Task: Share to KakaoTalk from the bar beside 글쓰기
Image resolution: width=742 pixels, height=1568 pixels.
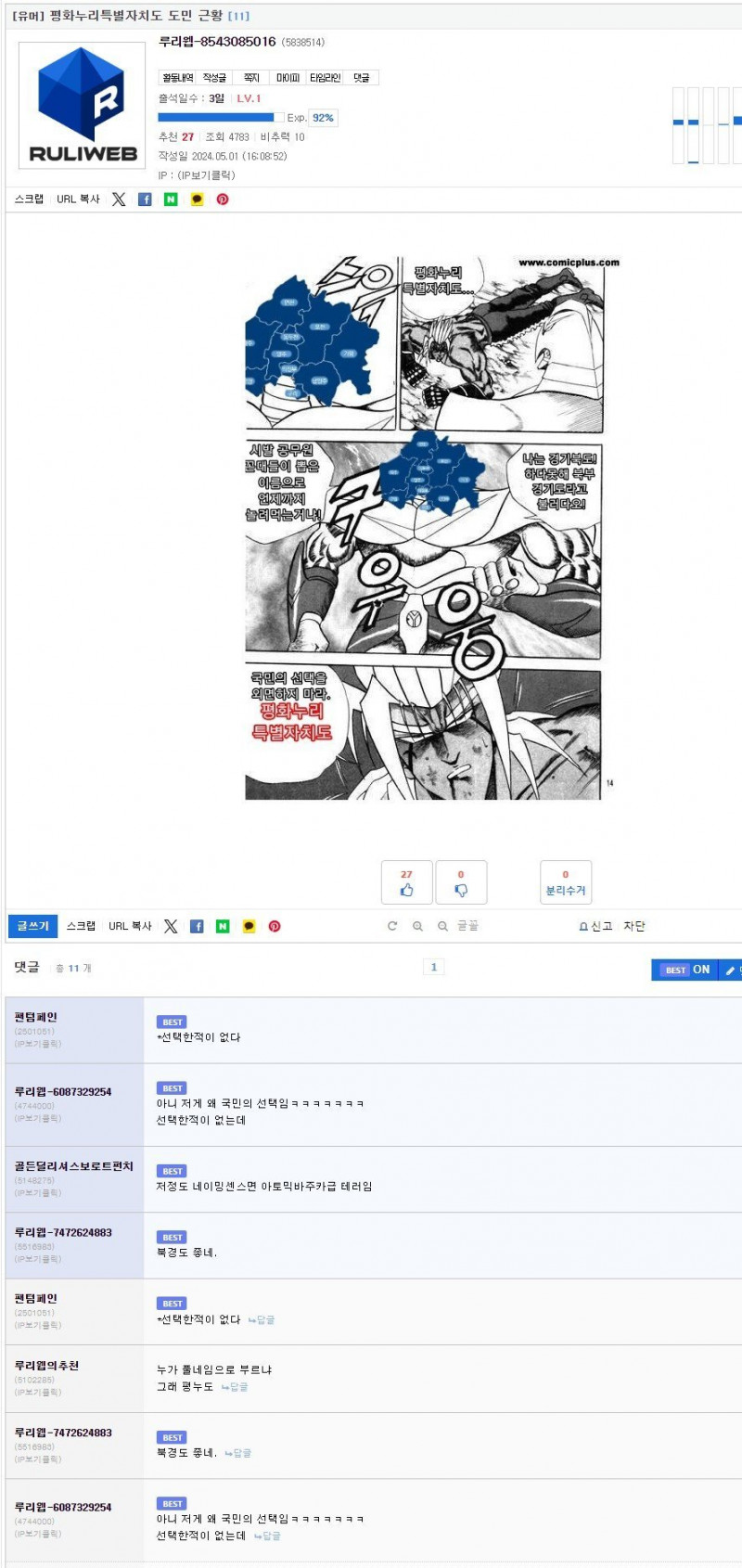Action: pos(249,926)
